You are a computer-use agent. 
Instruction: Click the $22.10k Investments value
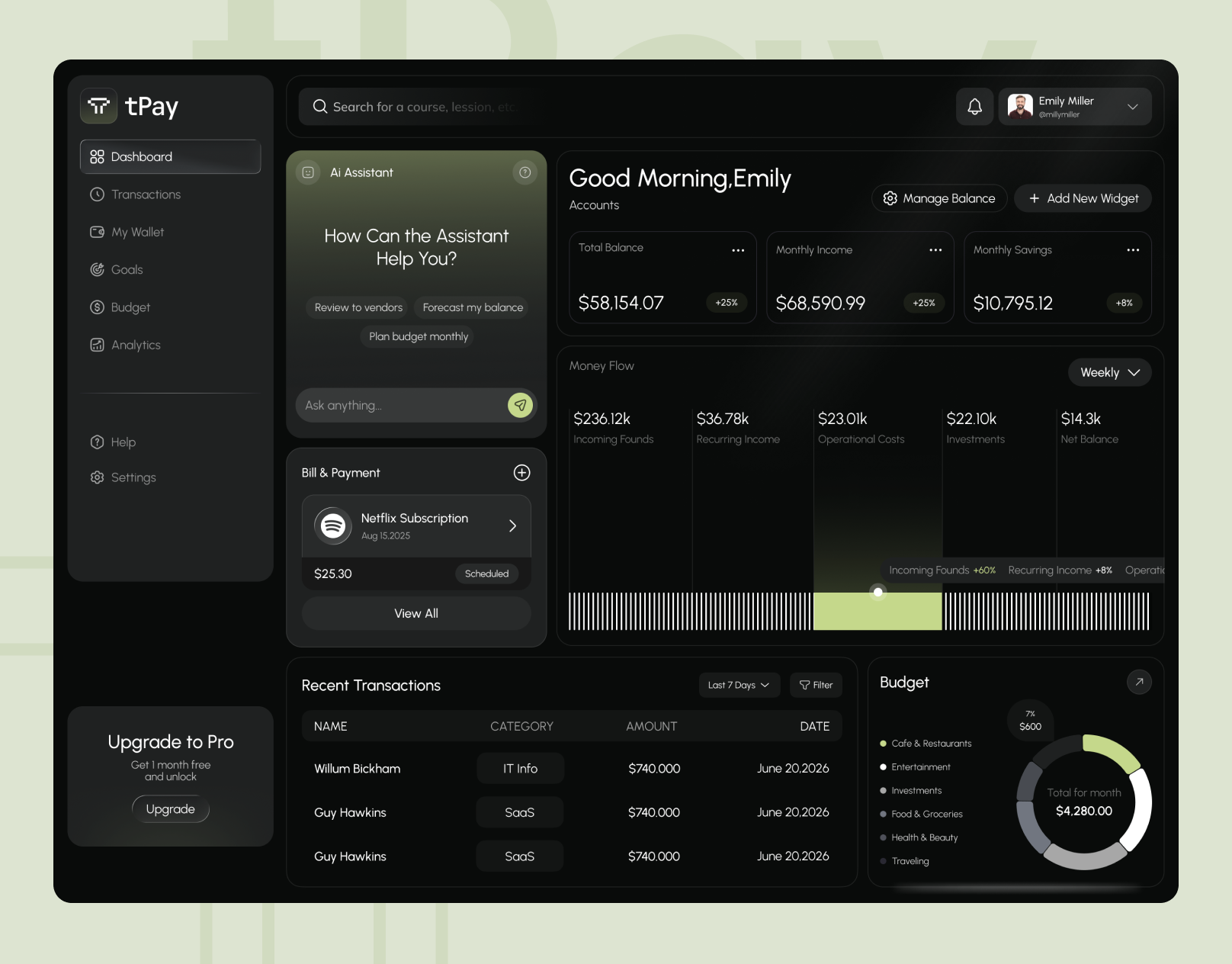[x=971, y=419]
